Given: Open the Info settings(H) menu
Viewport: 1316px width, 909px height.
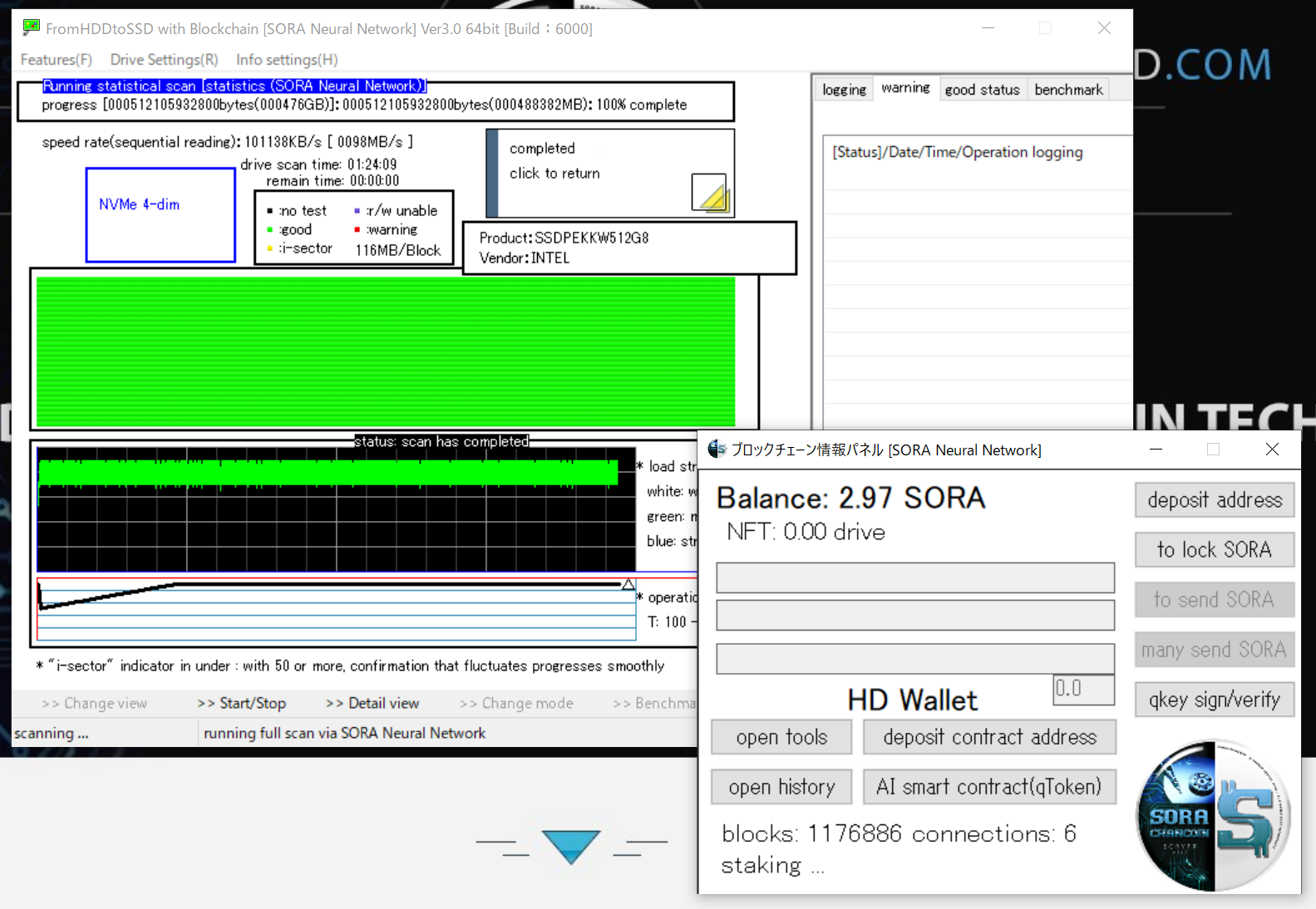Looking at the screenshot, I should coord(287,60).
